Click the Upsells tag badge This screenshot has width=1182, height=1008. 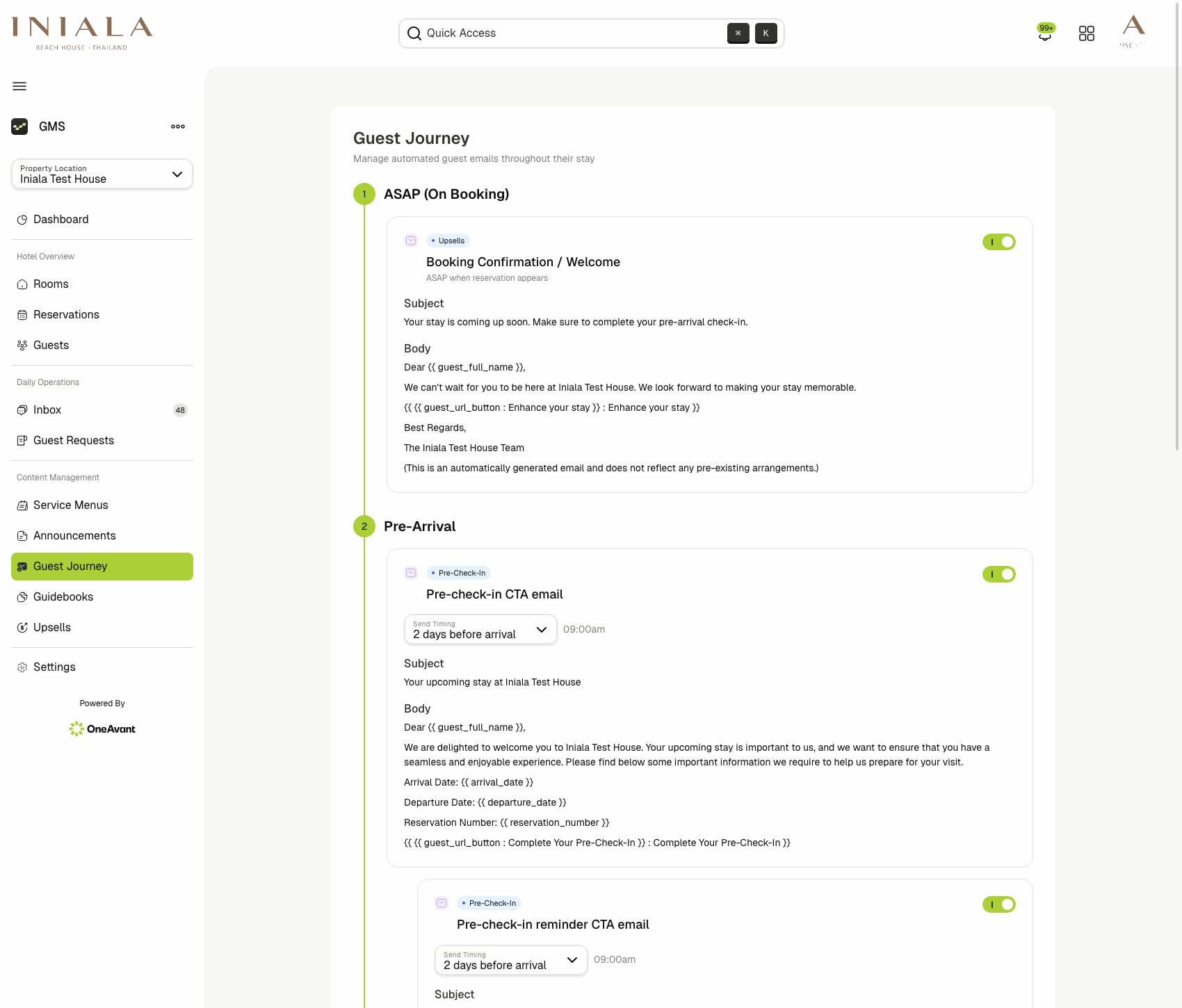coord(447,241)
